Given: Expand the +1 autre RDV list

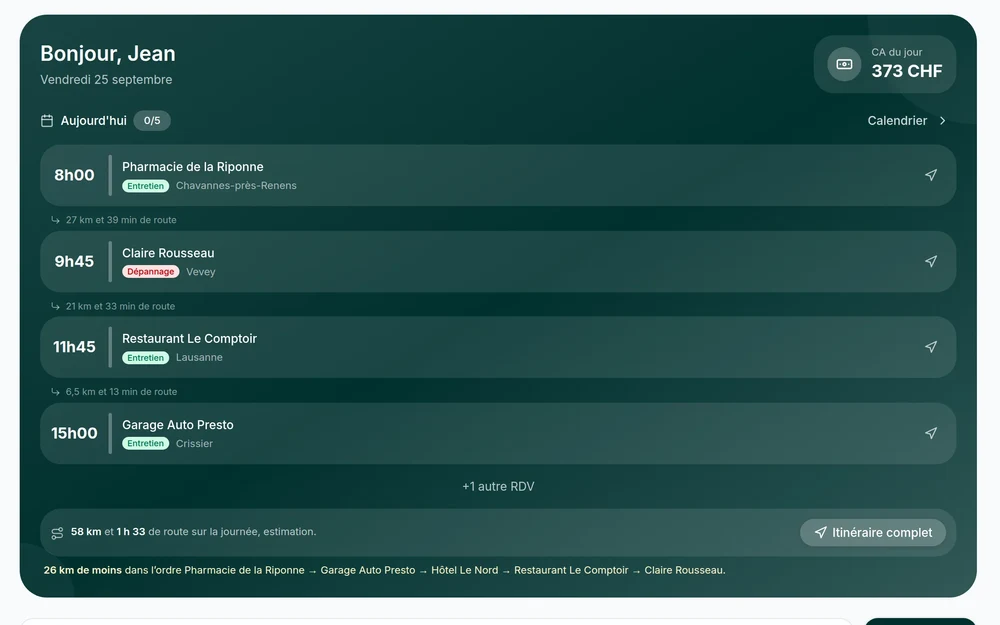Looking at the screenshot, I should (498, 487).
